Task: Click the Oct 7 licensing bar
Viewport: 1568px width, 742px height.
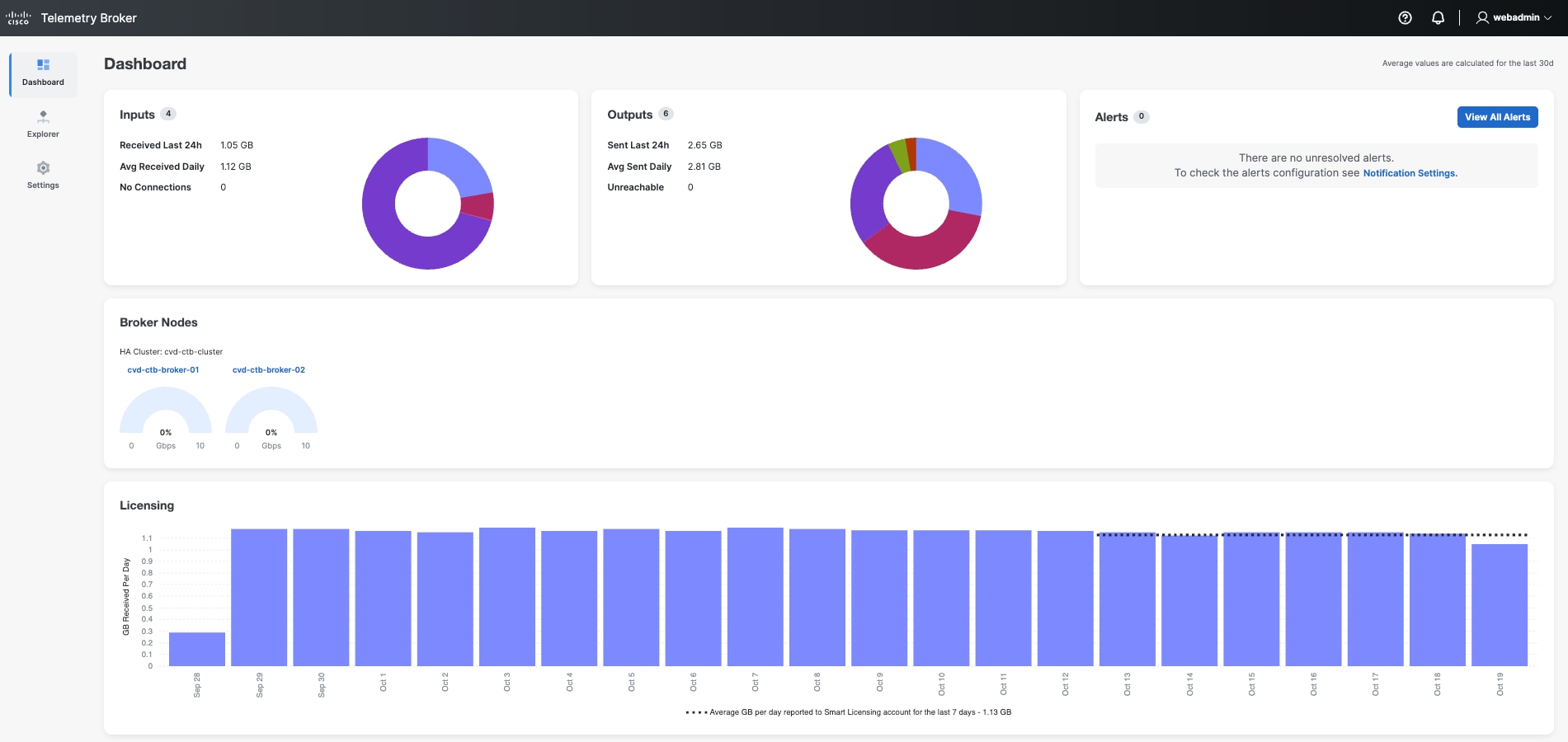Action: (756, 597)
